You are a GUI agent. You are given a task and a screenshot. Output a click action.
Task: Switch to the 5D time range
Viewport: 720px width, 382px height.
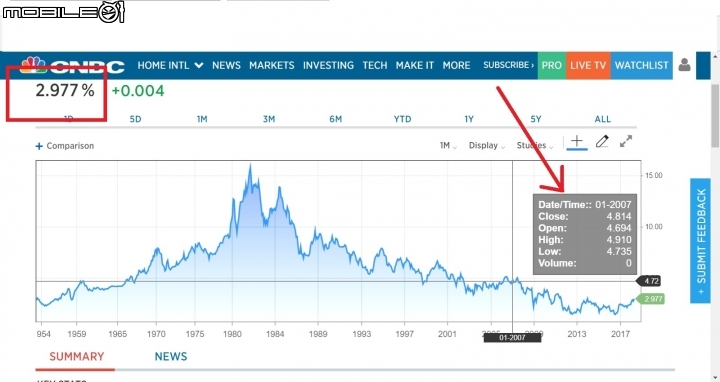pos(135,119)
